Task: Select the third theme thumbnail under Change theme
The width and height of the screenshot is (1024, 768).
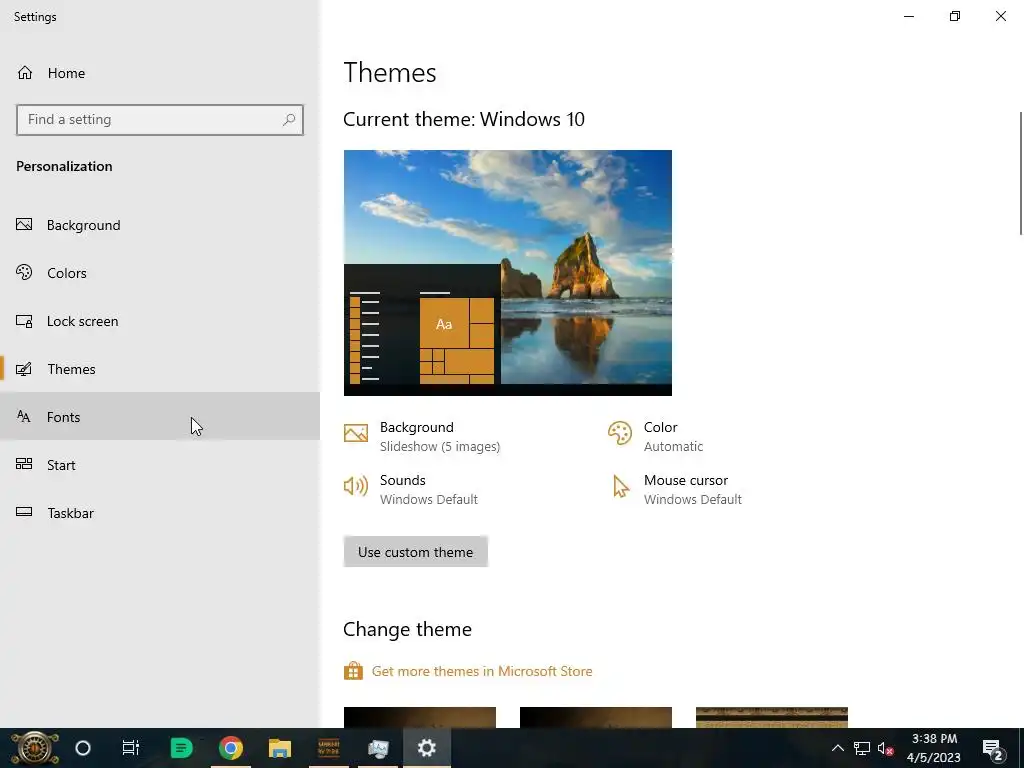Action: click(x=772, y=717)
